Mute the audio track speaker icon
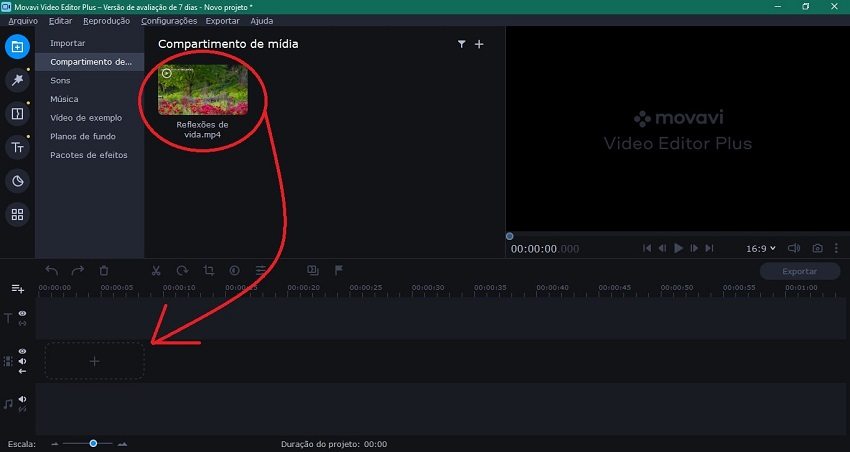 [x=22, y=399]
